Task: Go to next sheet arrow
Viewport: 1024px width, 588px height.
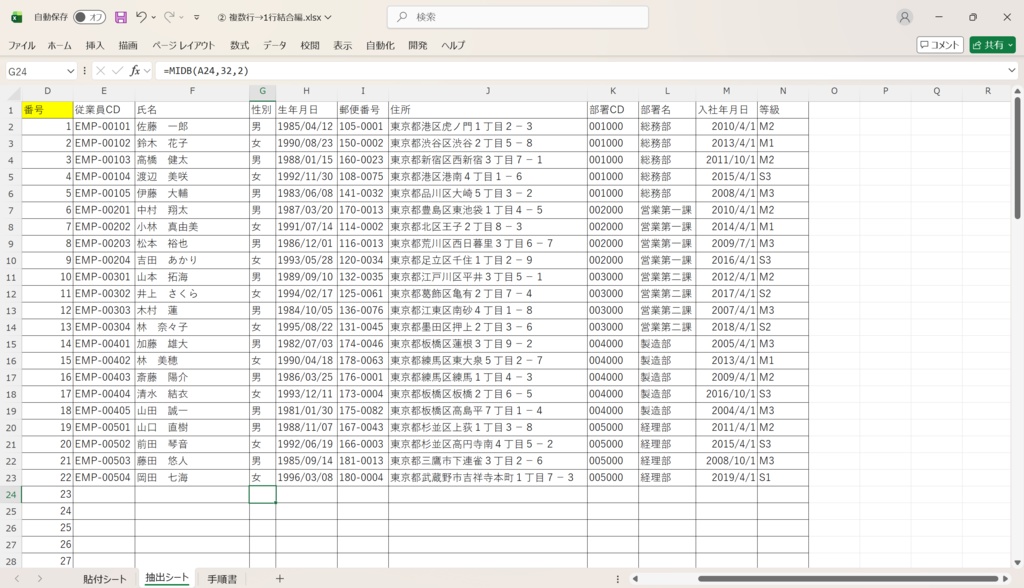Action: pyautogui.click(x=40, y=579)
